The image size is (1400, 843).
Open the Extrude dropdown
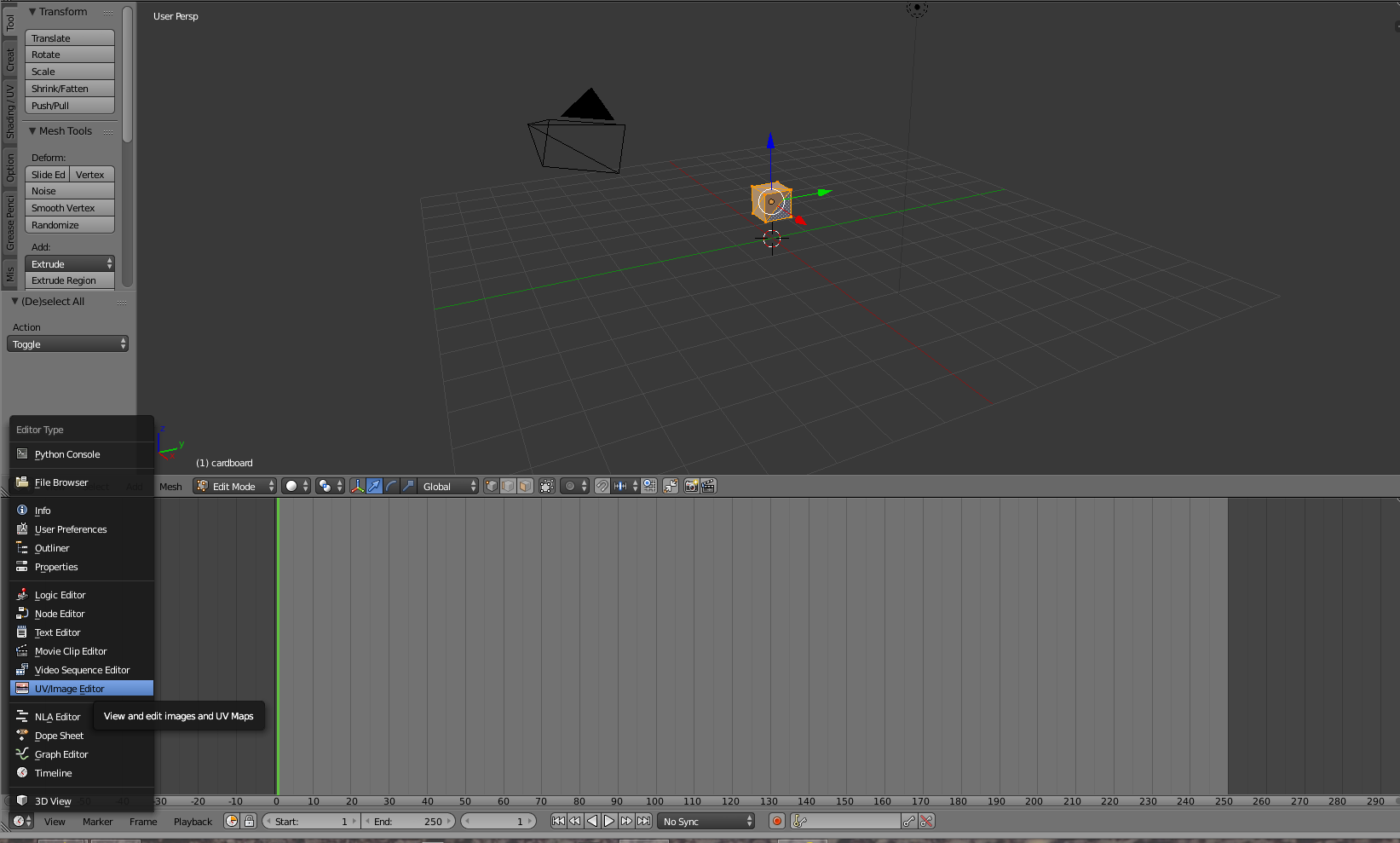(x=70, y=264)
